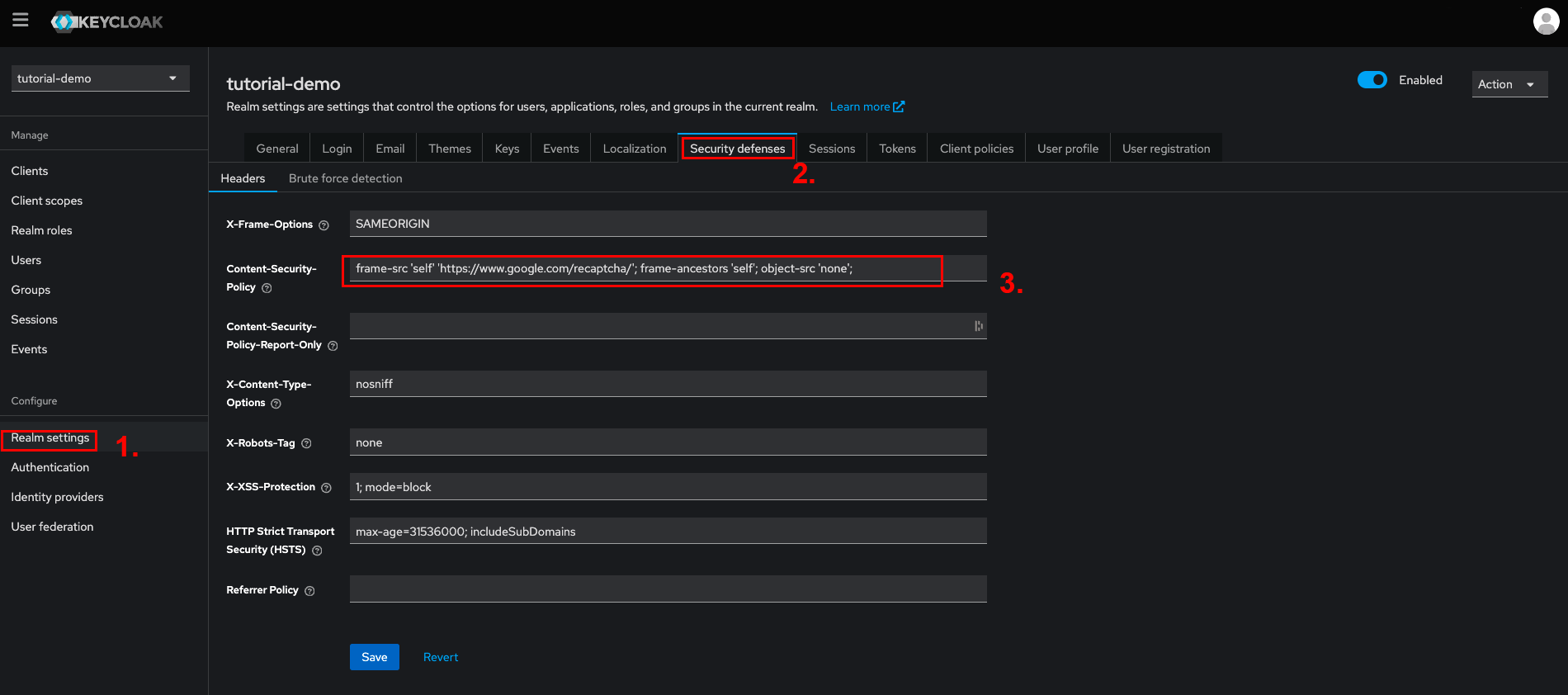Open help icon for X-Robots-Tag
This screenshot has width=1568, height=695.
[306, 443]
